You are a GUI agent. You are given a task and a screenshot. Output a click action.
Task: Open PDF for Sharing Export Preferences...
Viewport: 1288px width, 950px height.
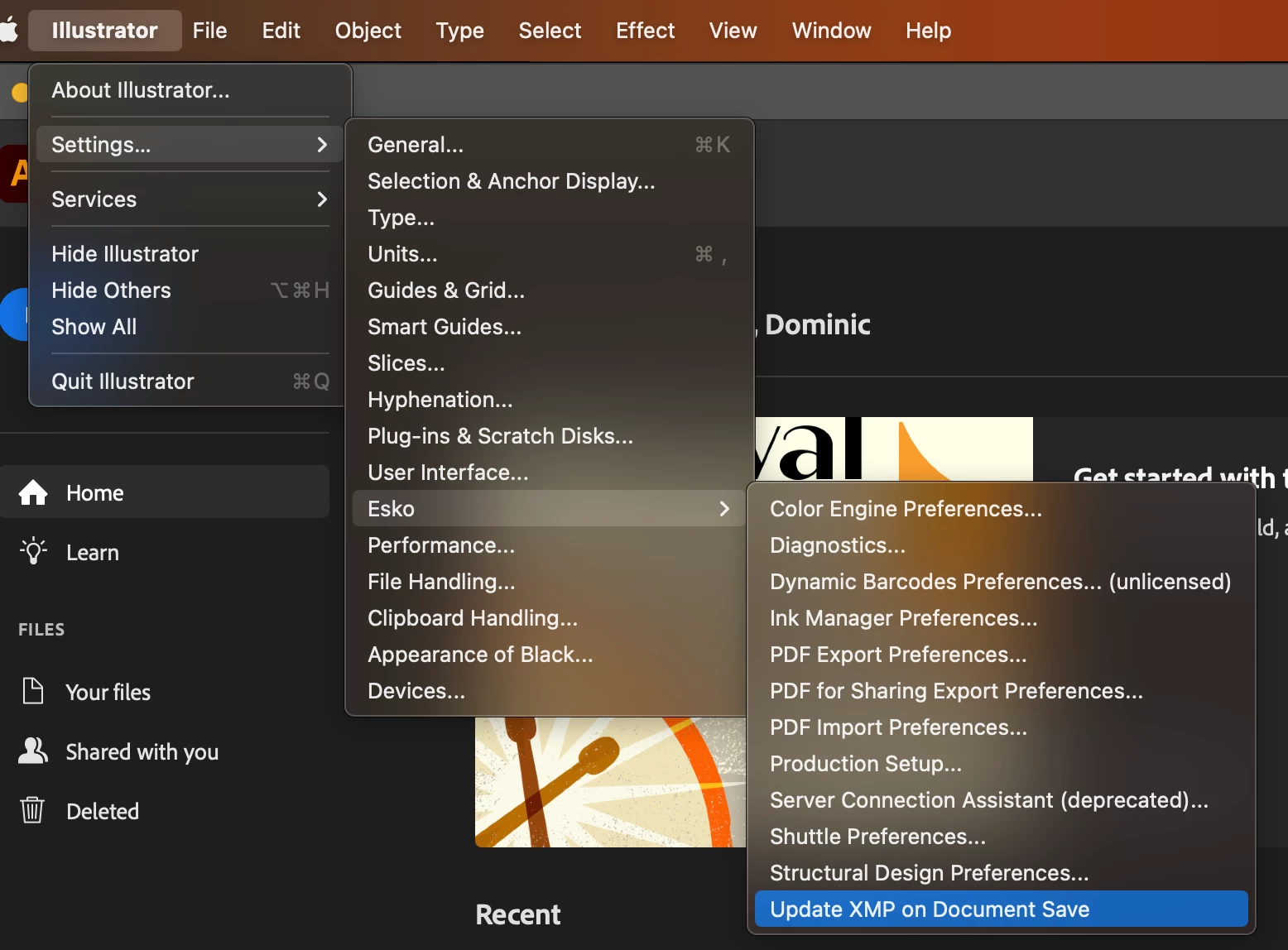pos(1002,691)
